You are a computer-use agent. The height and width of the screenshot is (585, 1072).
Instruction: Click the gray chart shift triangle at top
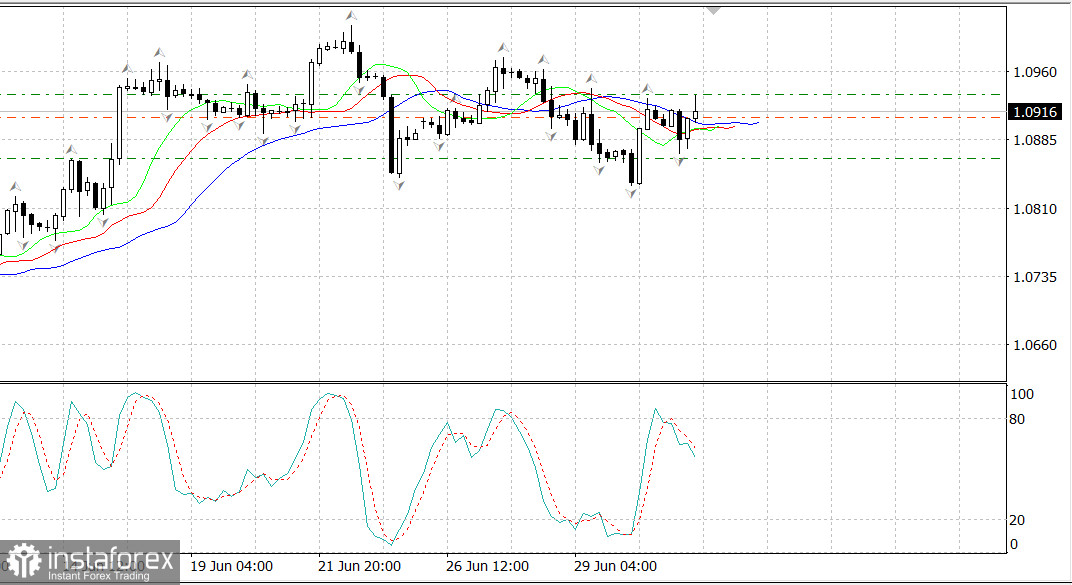(713, 10)
